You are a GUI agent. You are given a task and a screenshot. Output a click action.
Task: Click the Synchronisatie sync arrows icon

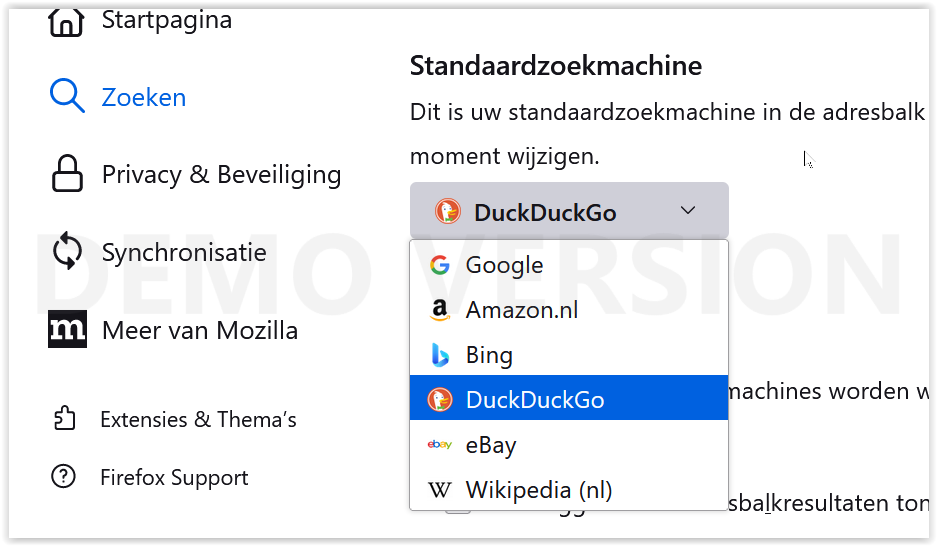[x=67, y=251]
